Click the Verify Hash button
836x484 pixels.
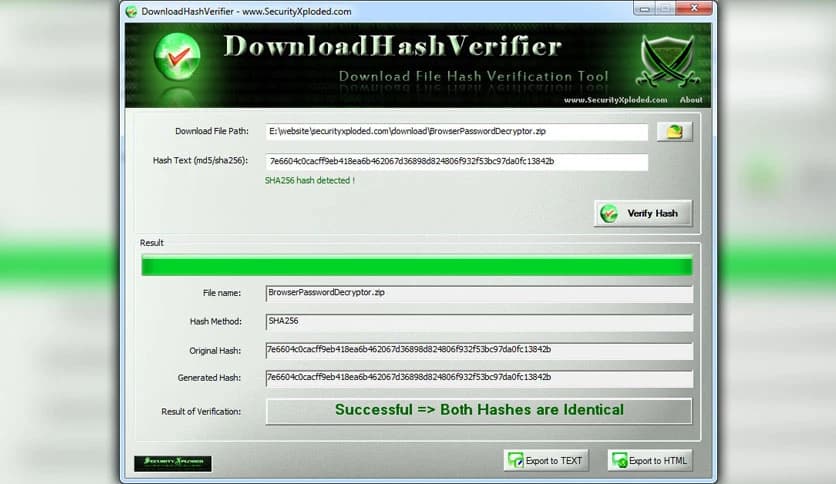(x=643, y=213)
